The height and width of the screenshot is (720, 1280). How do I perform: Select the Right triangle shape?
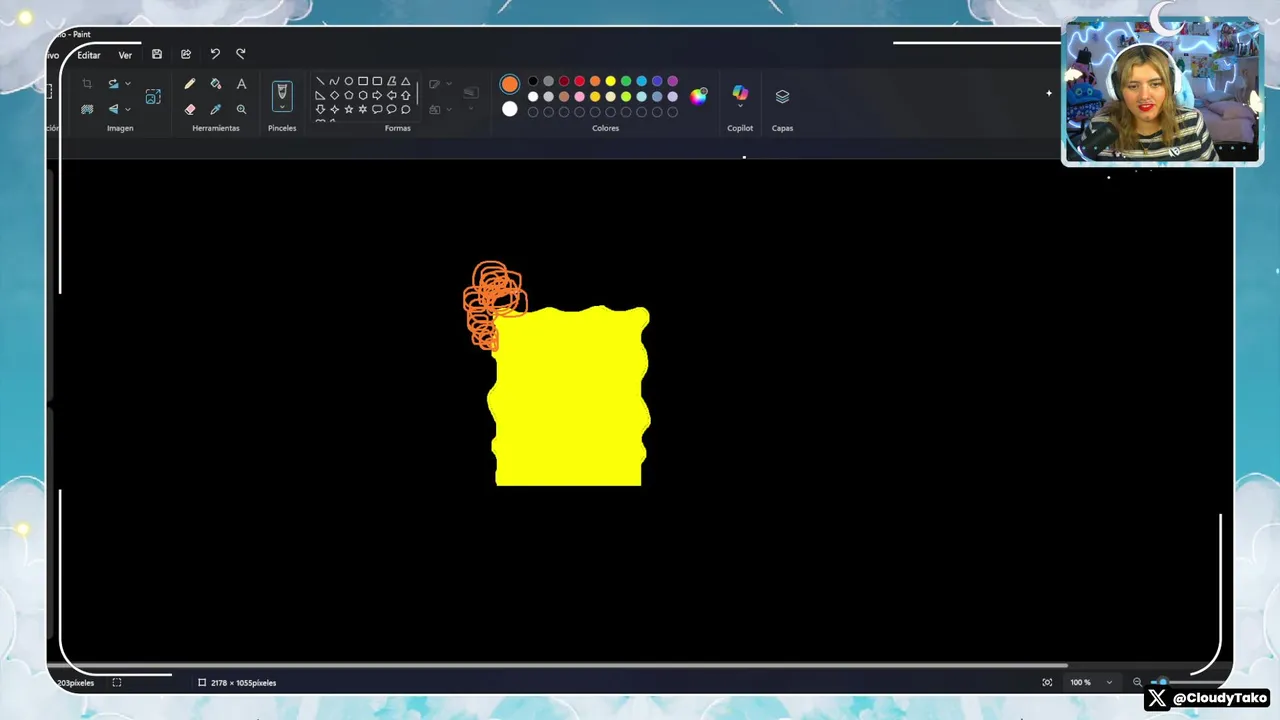point(320,95)
